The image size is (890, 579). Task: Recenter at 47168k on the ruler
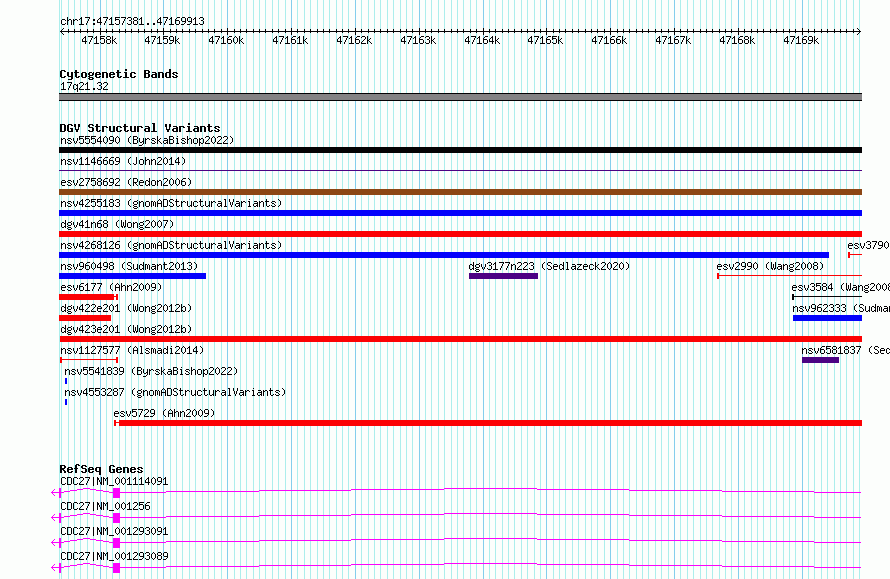(737, 40)
